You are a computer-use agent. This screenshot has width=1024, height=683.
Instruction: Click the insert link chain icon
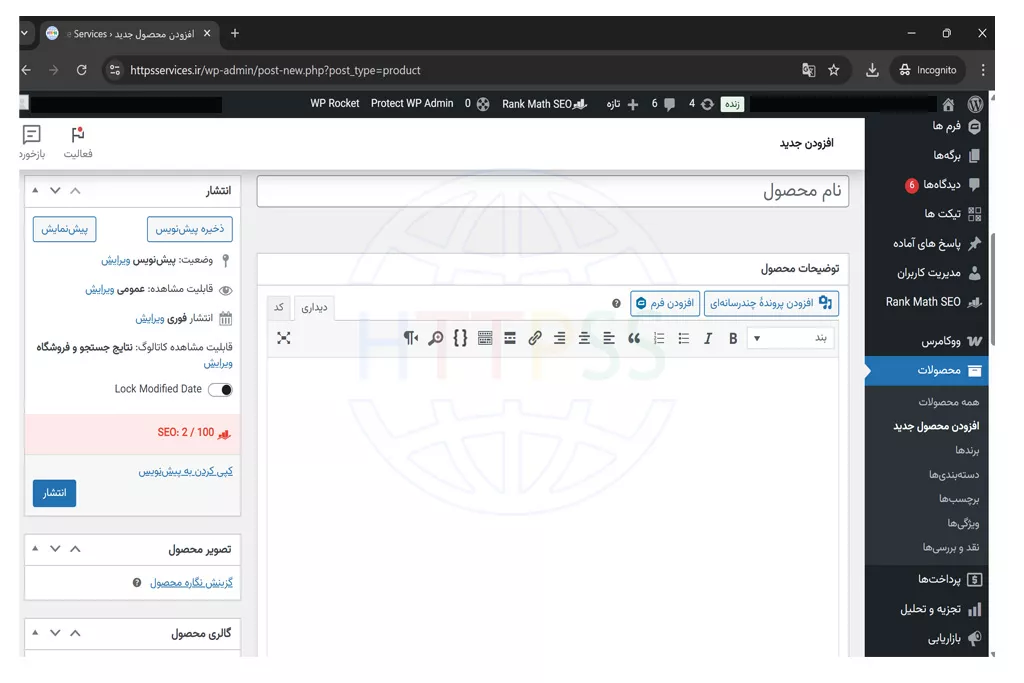[x=535, y=339]
